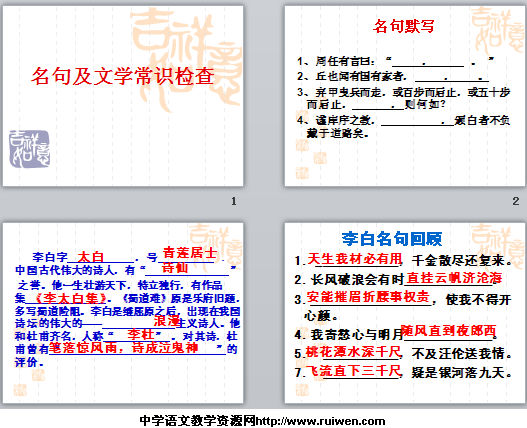Select slide 4 titled 李白名句回顾
Screen dimensions: 527x428
tap(405, 313)
